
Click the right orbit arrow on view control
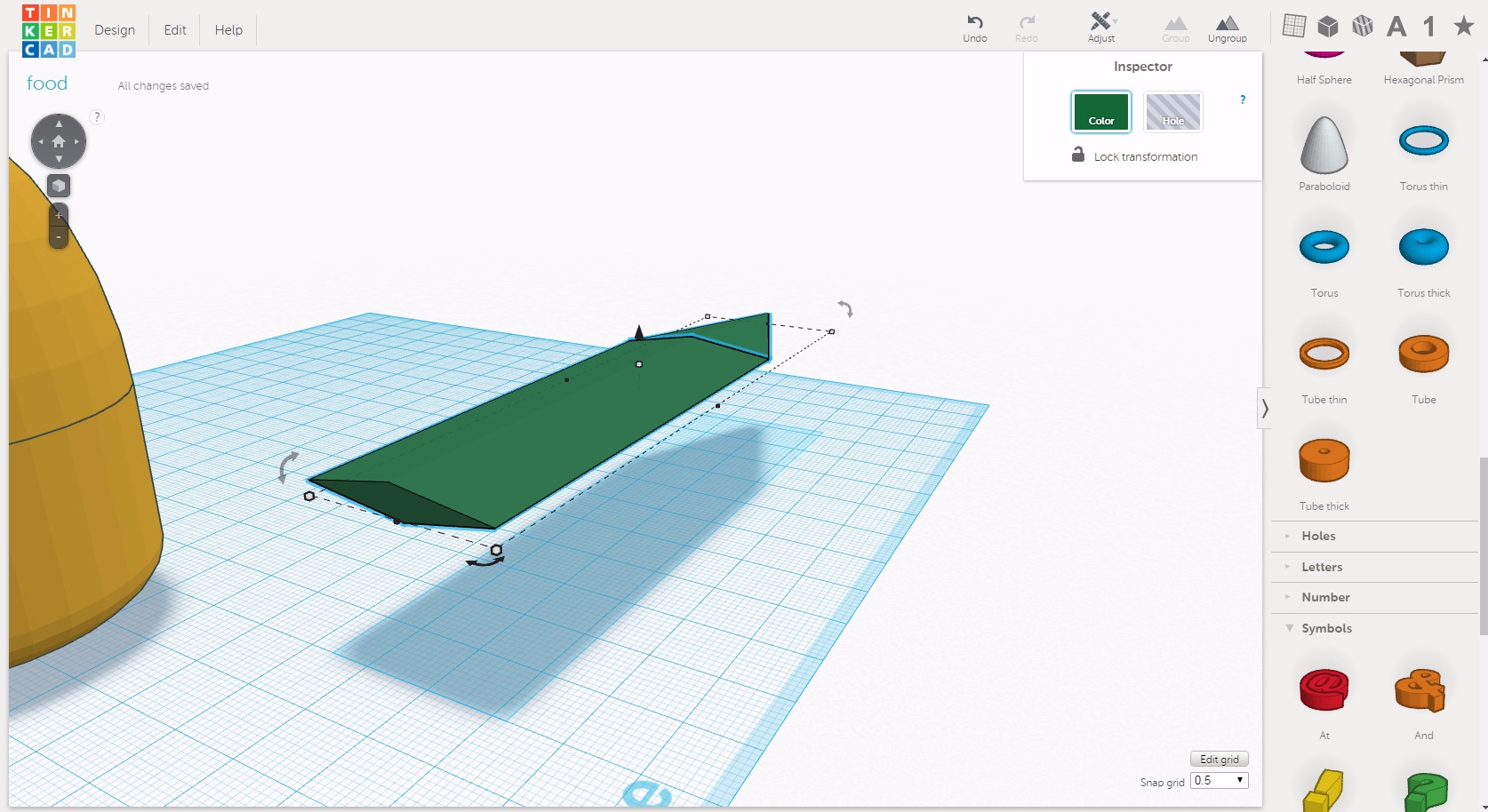click(x=77, y=141)
